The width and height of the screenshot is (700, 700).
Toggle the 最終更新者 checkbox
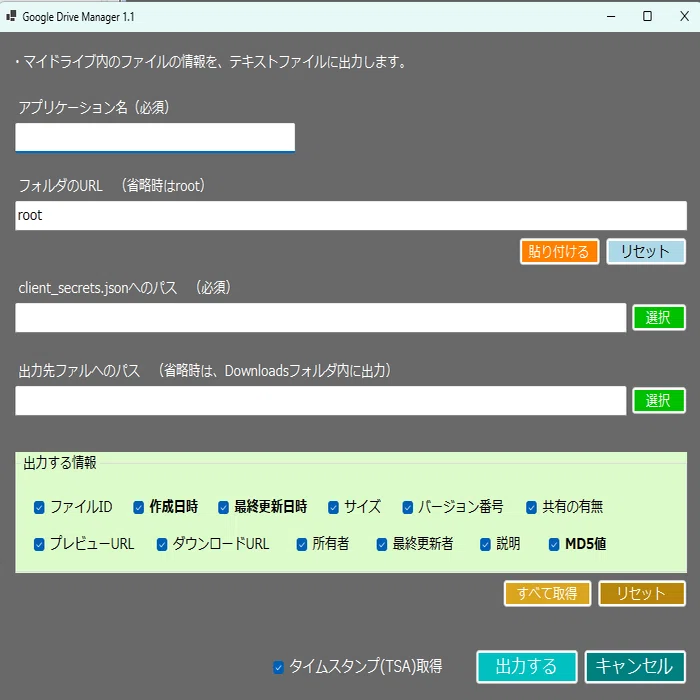pyautogui.click(x=382, y=544)
